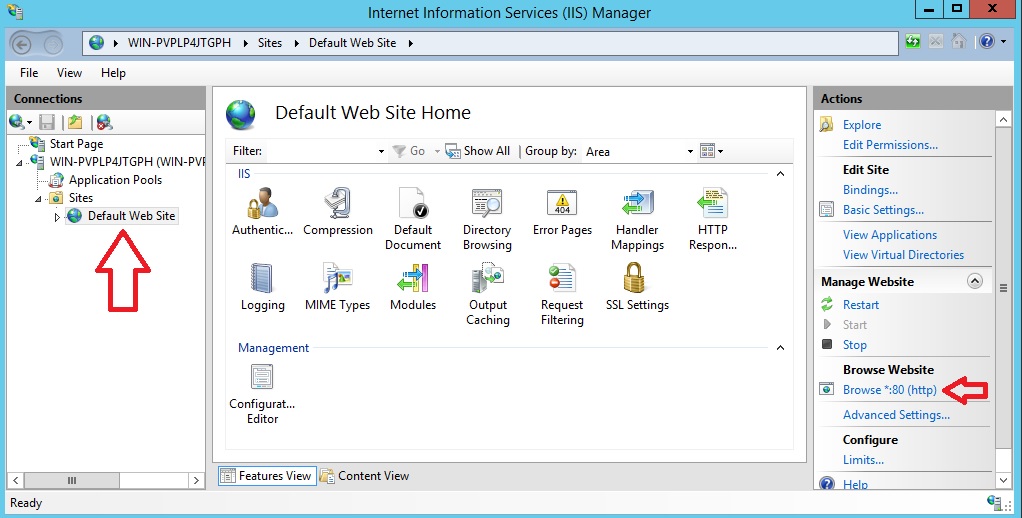Click in the Filter input field

pyautogui.click(x=321, y=151)
